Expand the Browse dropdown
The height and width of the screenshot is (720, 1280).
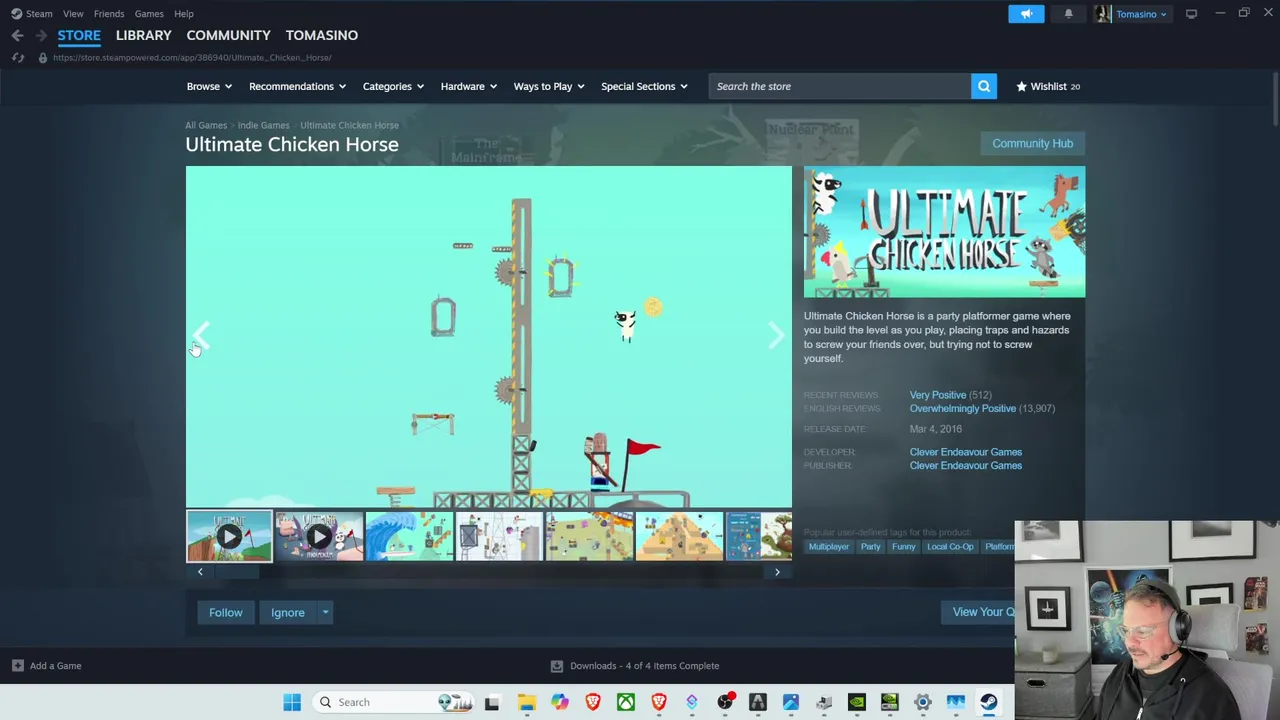pyautogui.click(x=209, y=86)
